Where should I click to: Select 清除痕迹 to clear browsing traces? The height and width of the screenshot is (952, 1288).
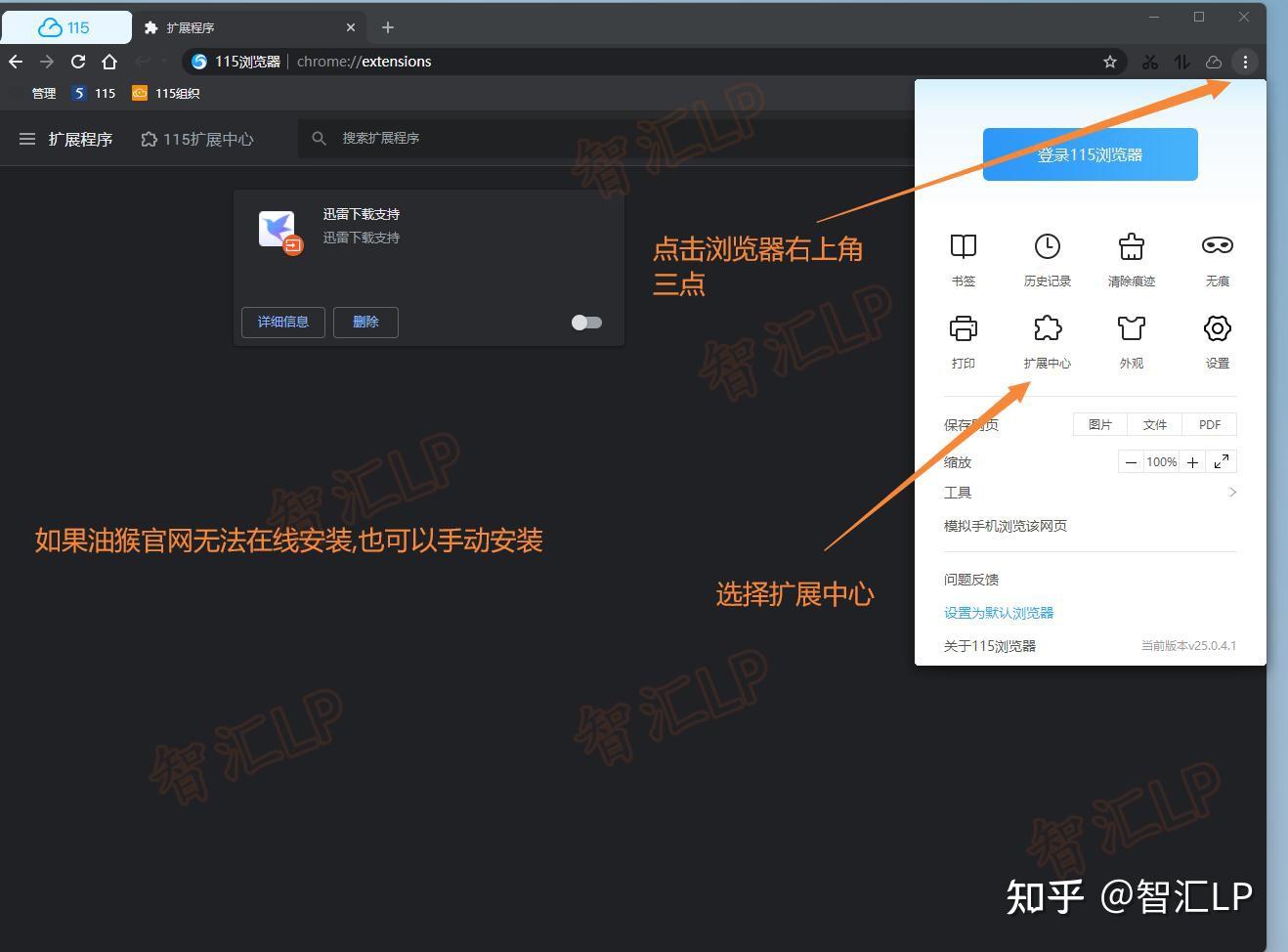coord(1131,256)
